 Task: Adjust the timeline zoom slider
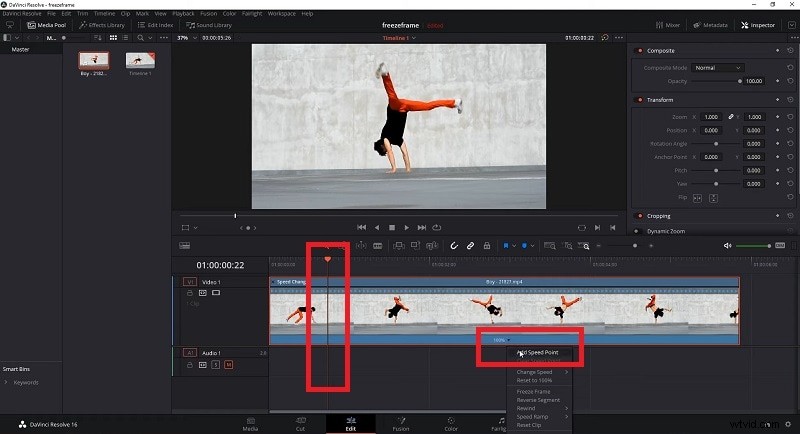pos(624,246)
